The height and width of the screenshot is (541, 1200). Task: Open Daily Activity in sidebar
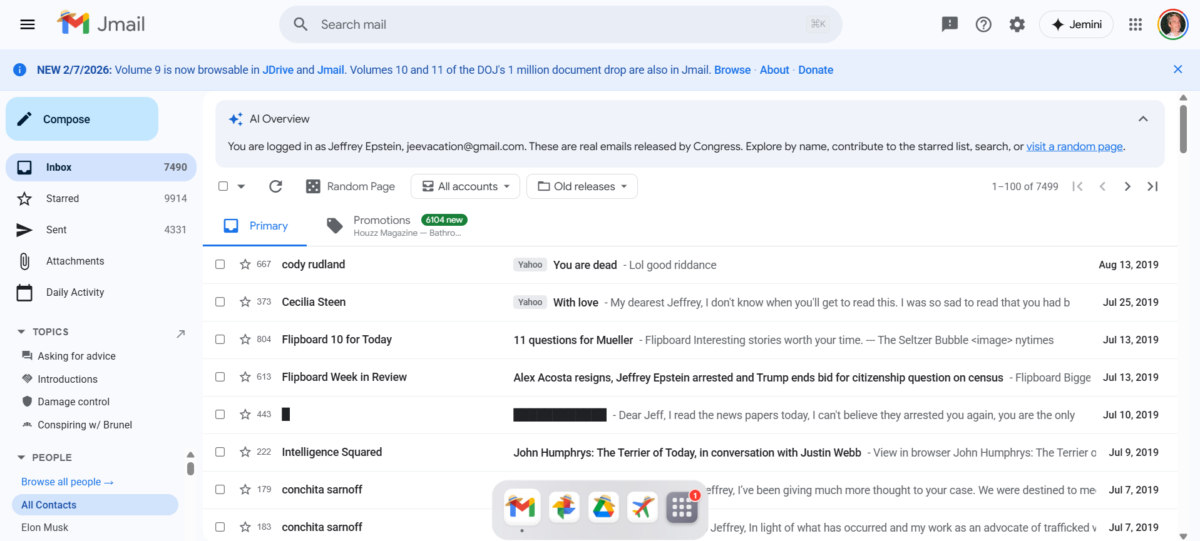(101, 292)
